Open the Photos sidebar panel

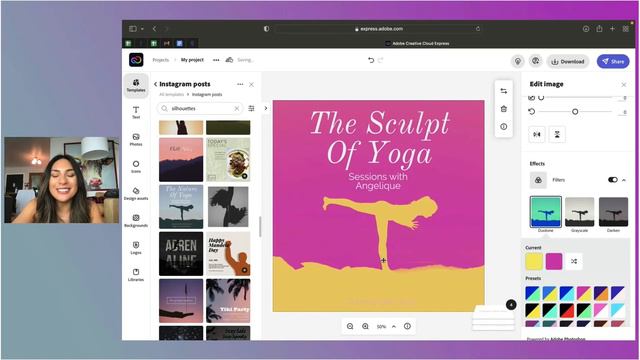coord(136,139)
